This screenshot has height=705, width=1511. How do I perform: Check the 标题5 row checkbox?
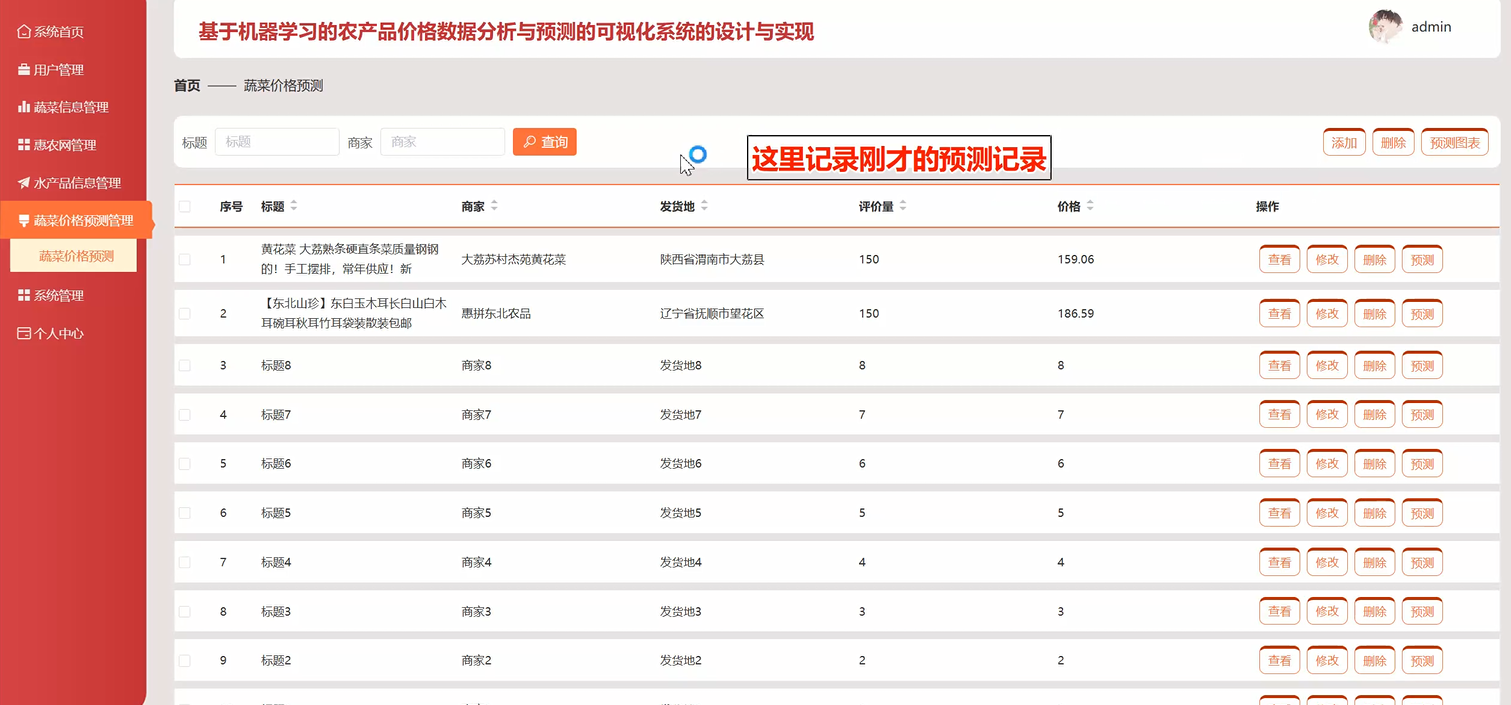(184, 513)
